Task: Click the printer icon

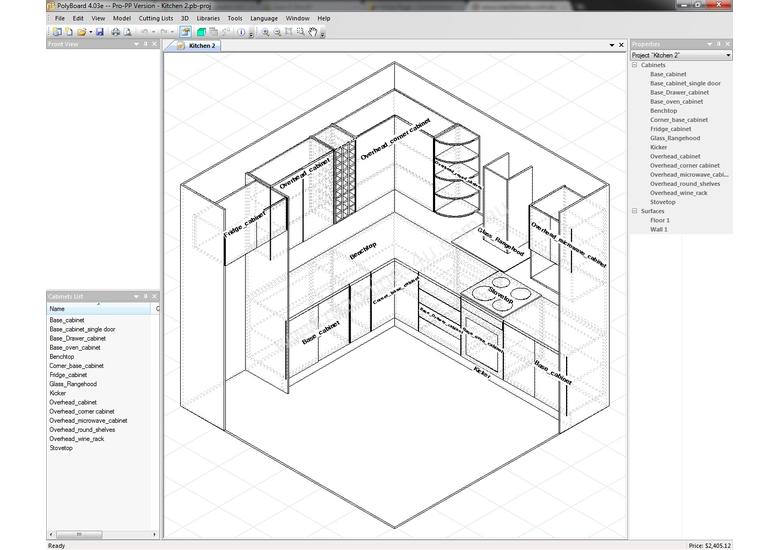Action: tap(115, 32)
